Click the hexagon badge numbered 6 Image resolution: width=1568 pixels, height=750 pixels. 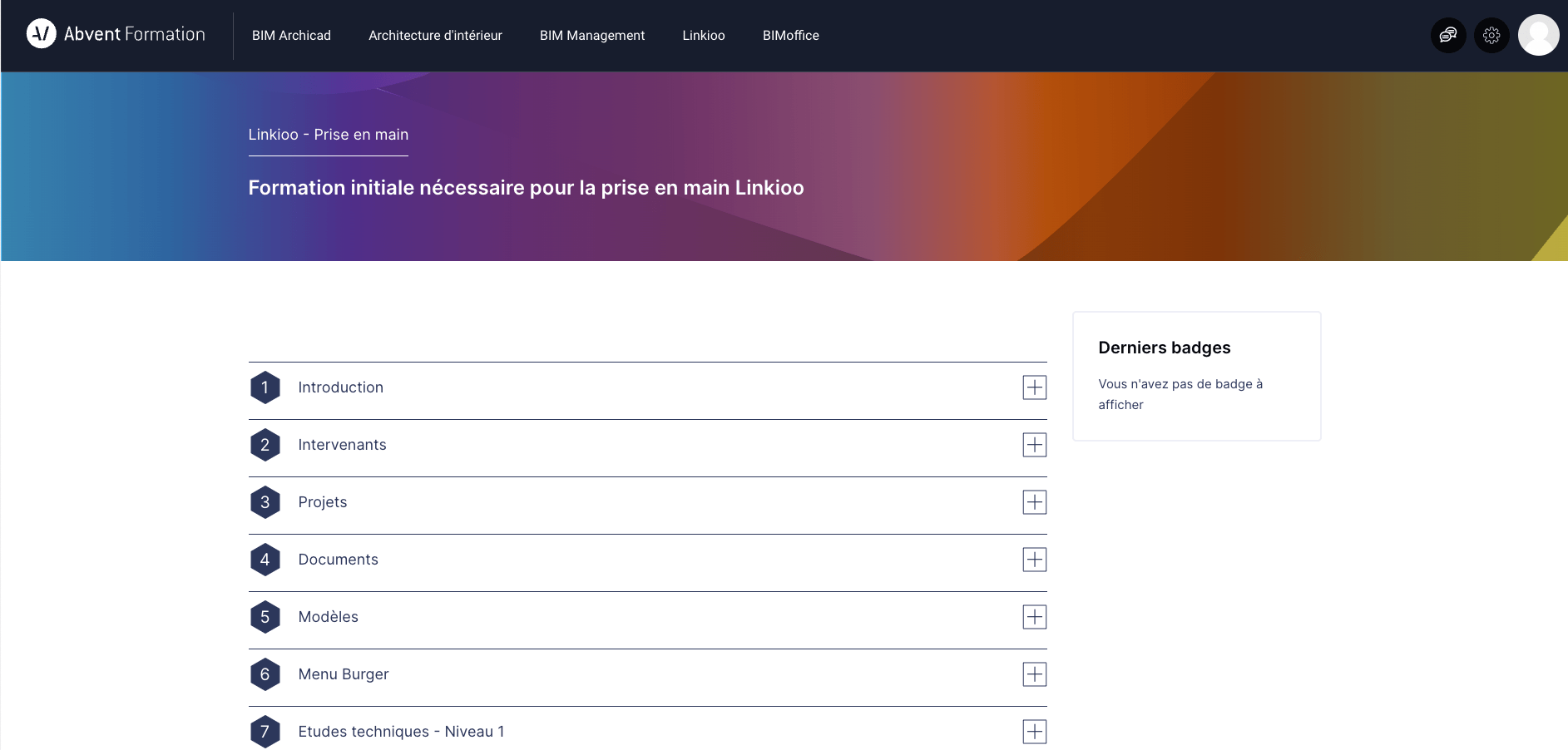click(265, 674)
